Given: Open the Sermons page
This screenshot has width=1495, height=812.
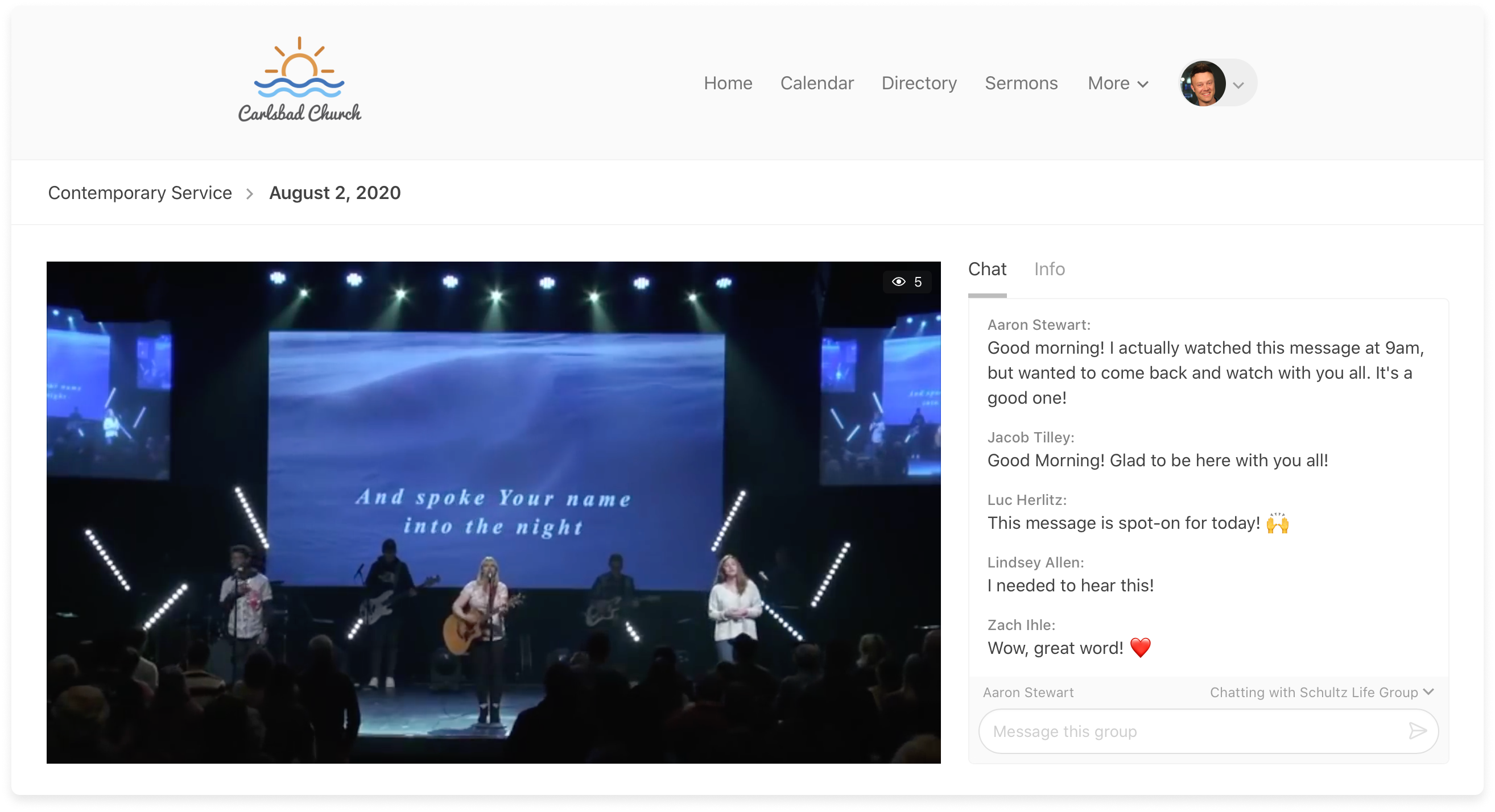Looking at the screenshot, I should pos(1021,84).
